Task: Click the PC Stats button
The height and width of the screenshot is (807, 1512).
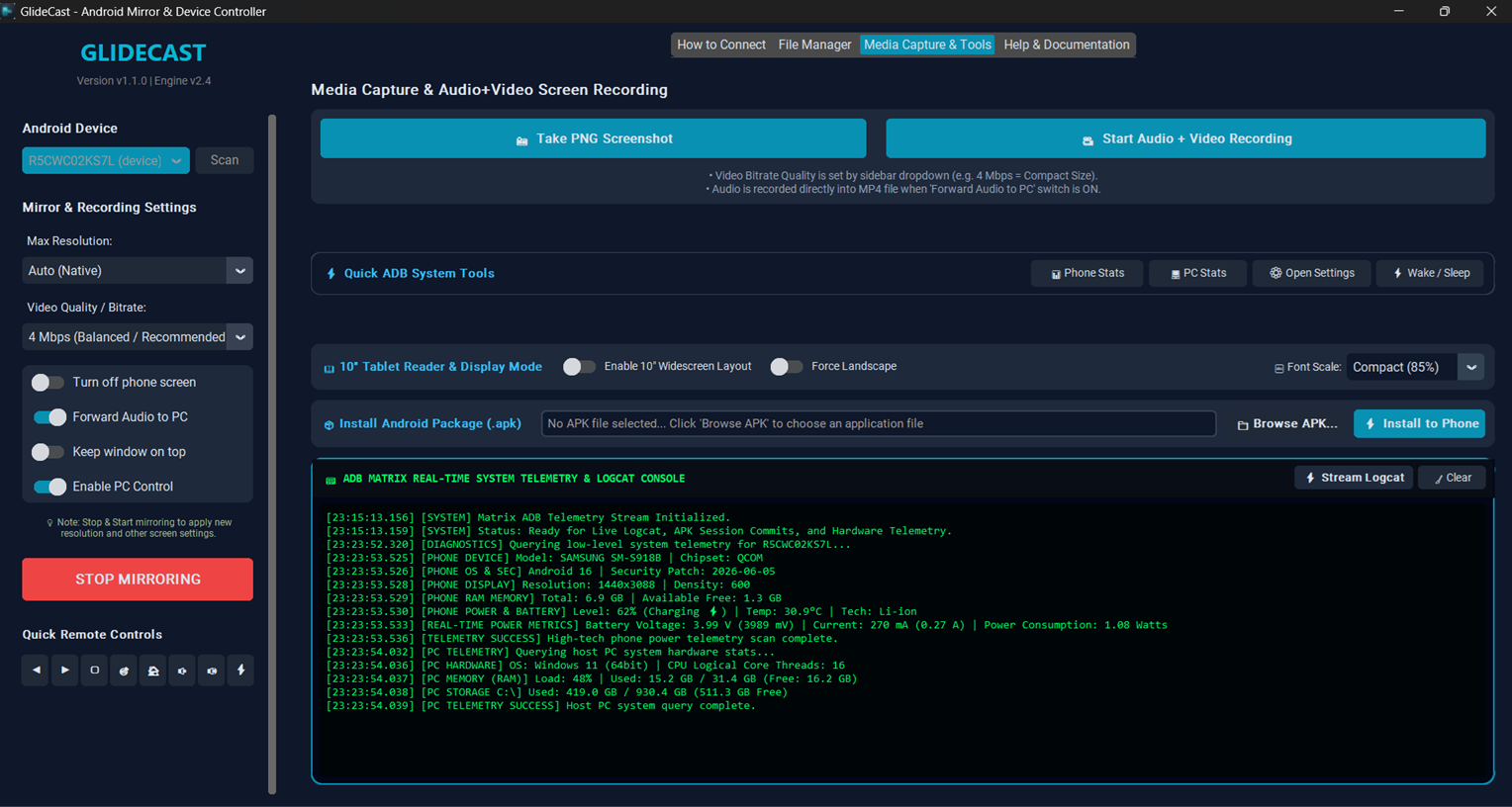Action: (x=1197, y=273)
